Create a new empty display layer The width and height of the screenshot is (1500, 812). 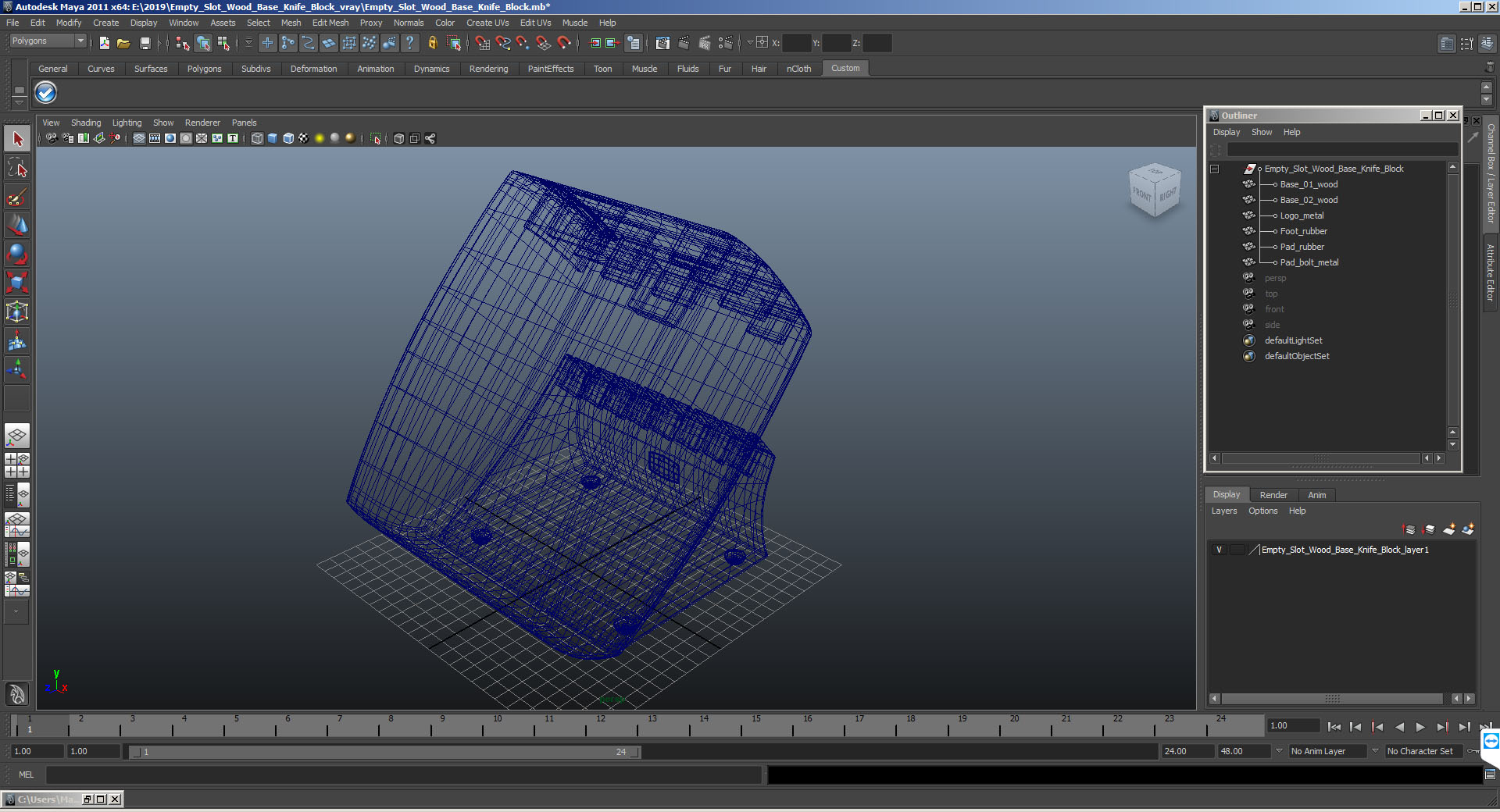pyautogui.click(x=1449, y=529)
